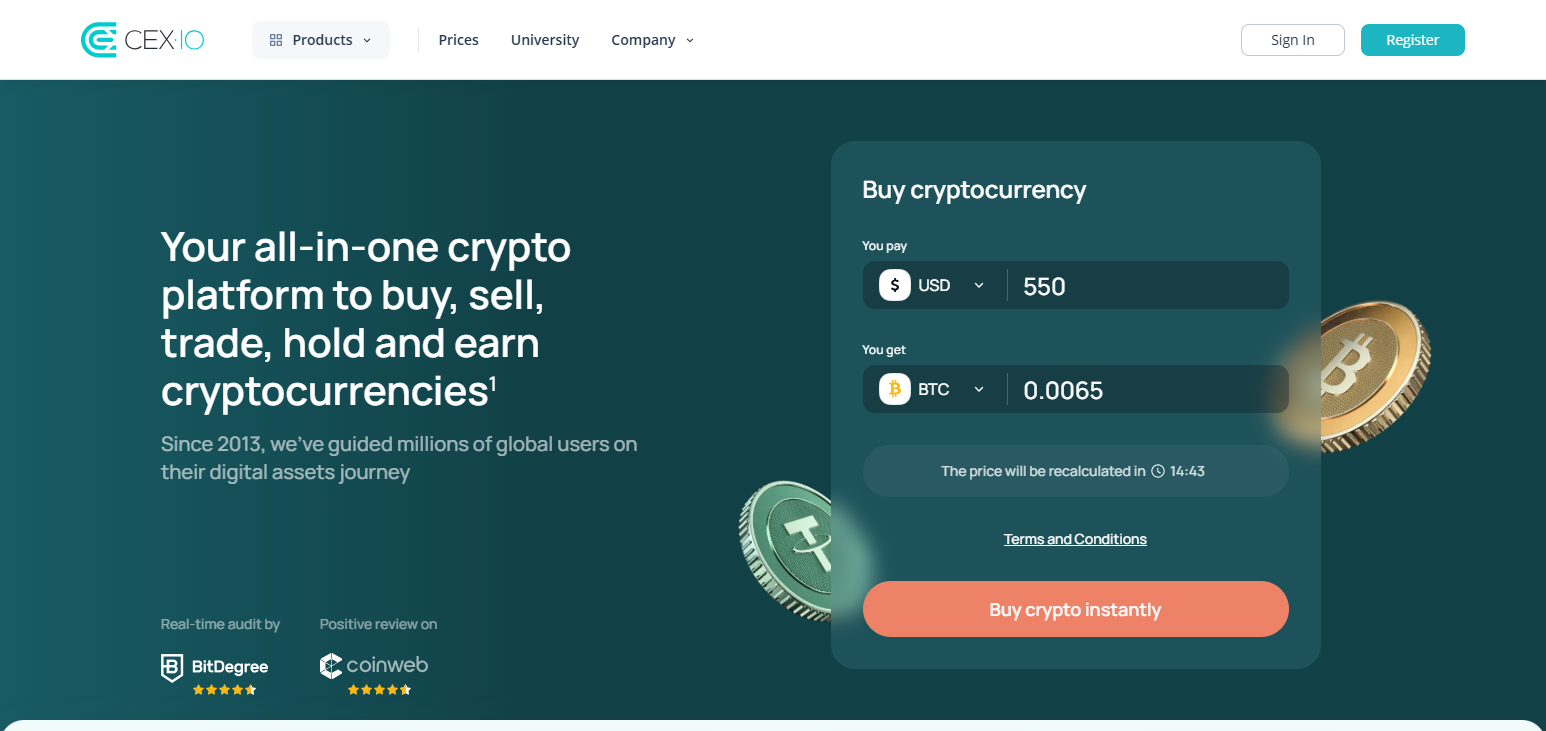Open the BTC cryptocurrency selector

pos(946,389)
